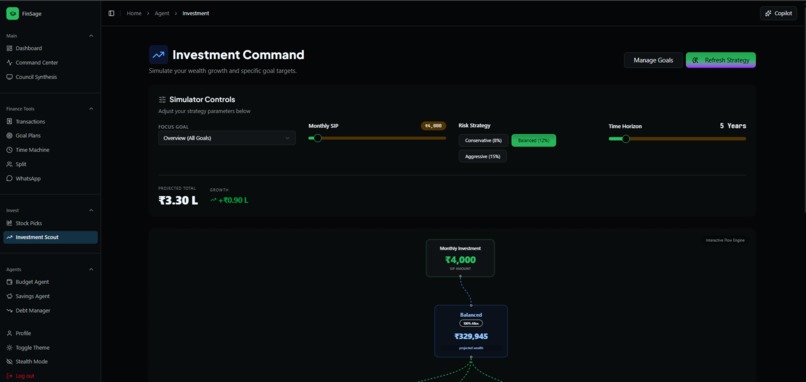Collapse the Finance Tools section

click(91, 109)
